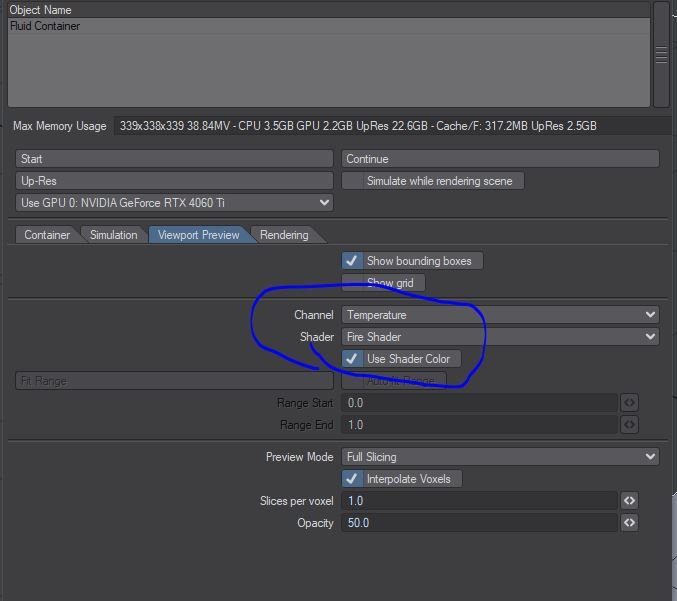
Task: Select Fluid Container in object list
Action: (x=329, y=26)
